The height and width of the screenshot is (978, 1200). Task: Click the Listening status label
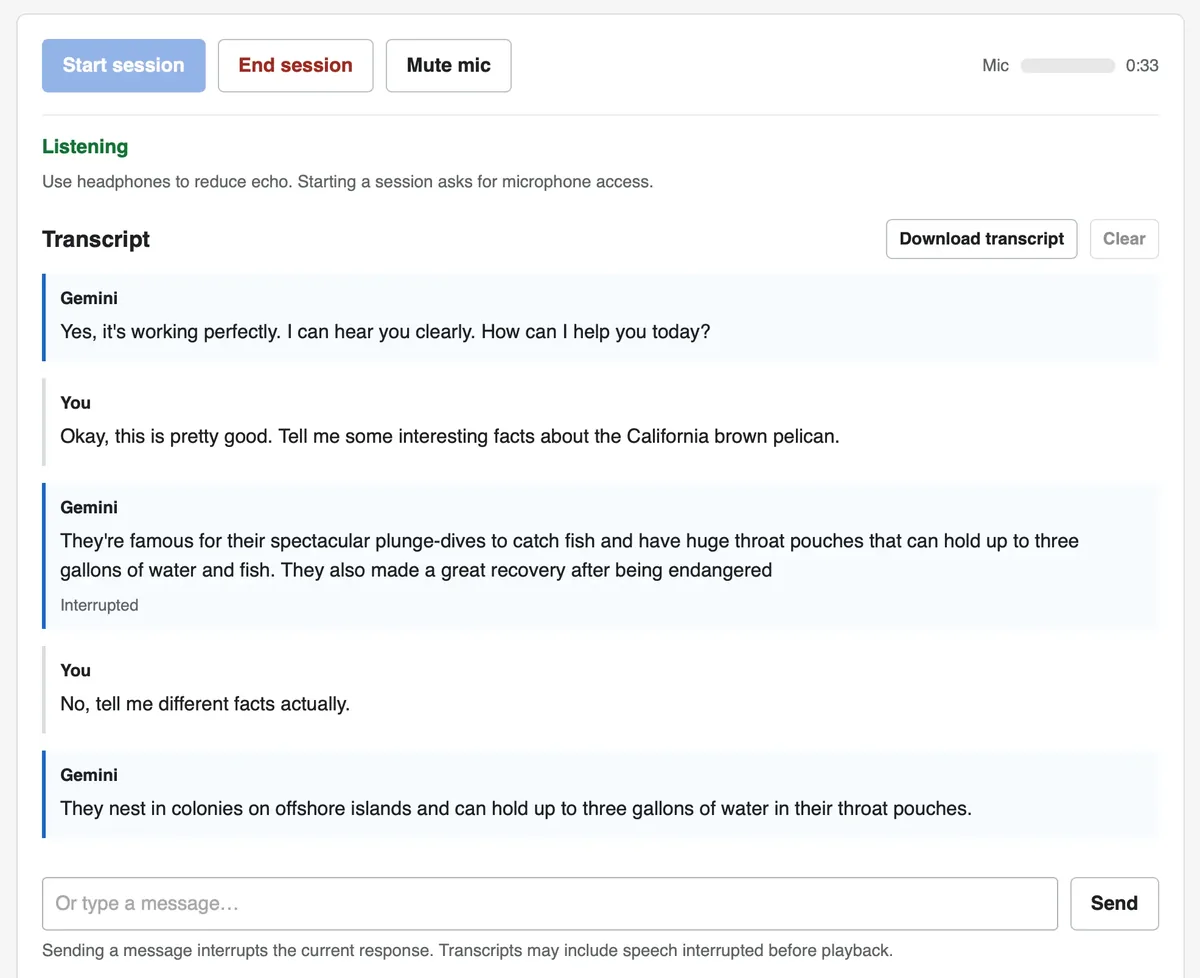(85, 147)
